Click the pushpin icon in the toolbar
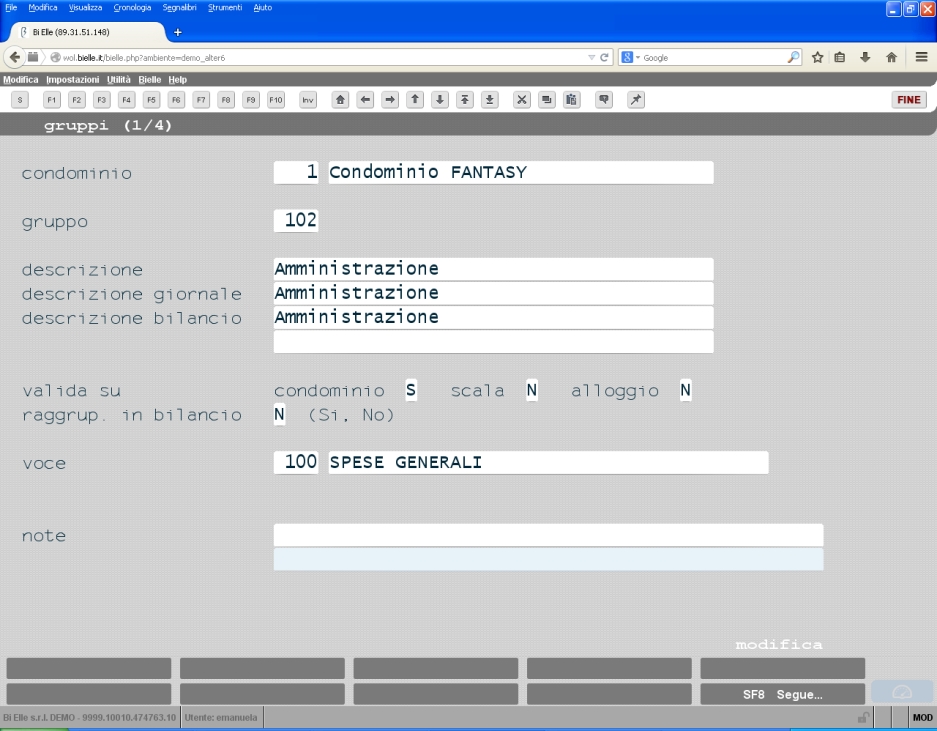937x731 pixels. point(636,100)
